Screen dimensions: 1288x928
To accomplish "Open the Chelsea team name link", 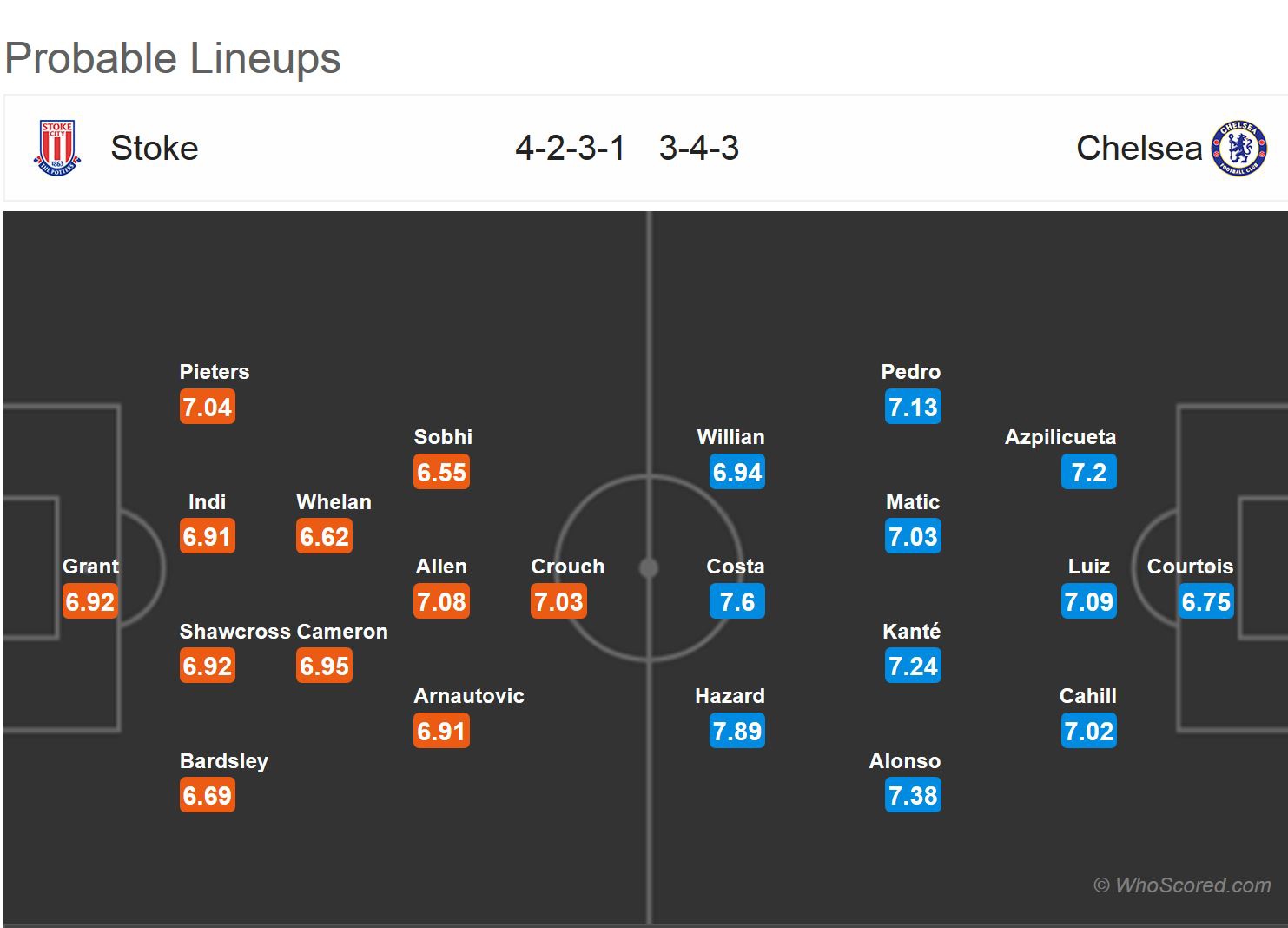I will (1139, 149).
